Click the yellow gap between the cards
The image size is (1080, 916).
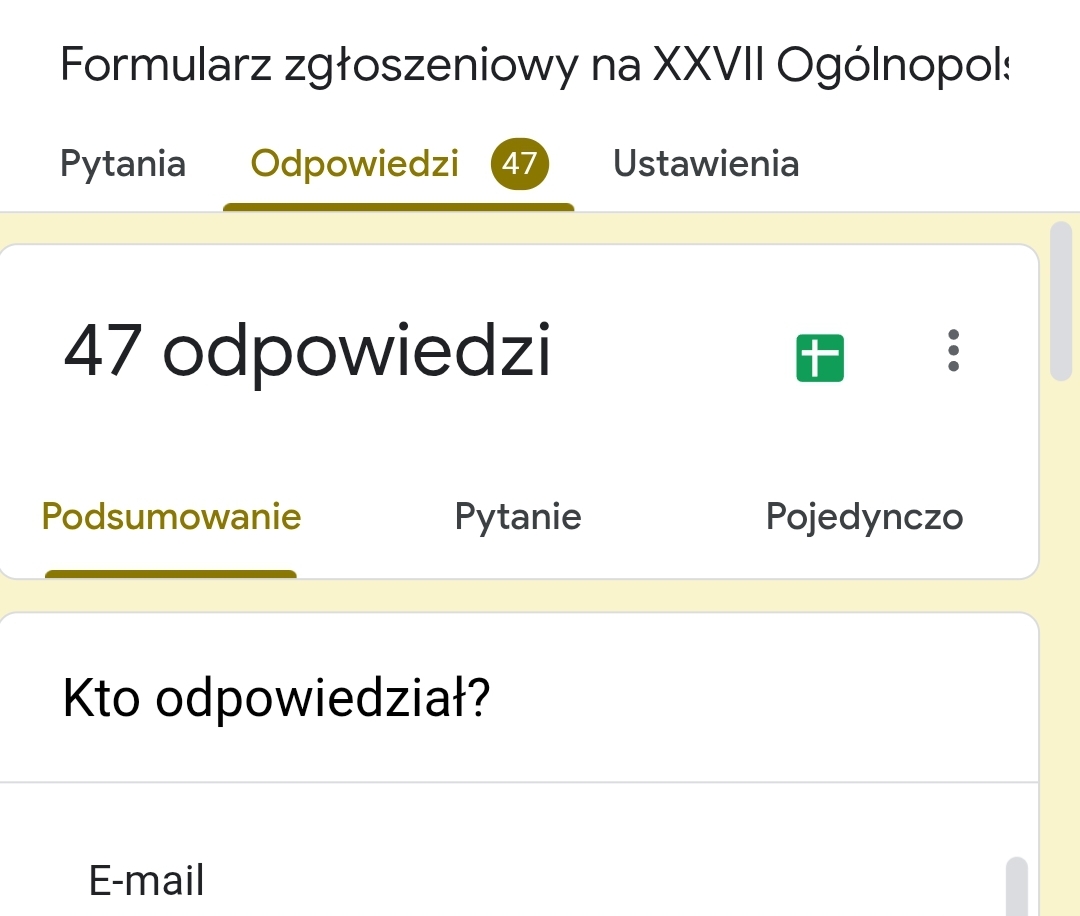[520, 596]
